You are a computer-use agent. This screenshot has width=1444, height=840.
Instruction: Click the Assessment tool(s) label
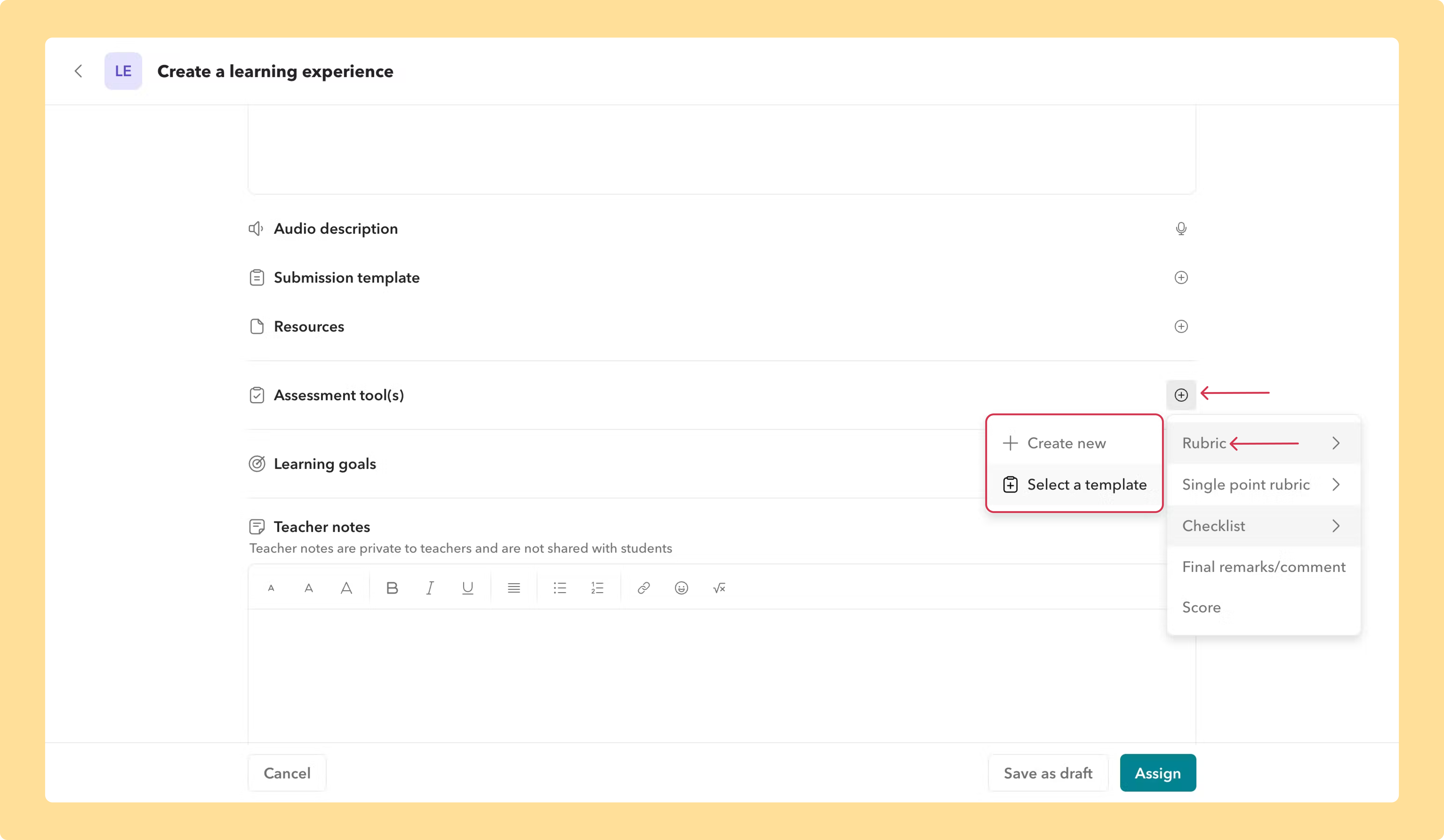click(x=339, y=395)
